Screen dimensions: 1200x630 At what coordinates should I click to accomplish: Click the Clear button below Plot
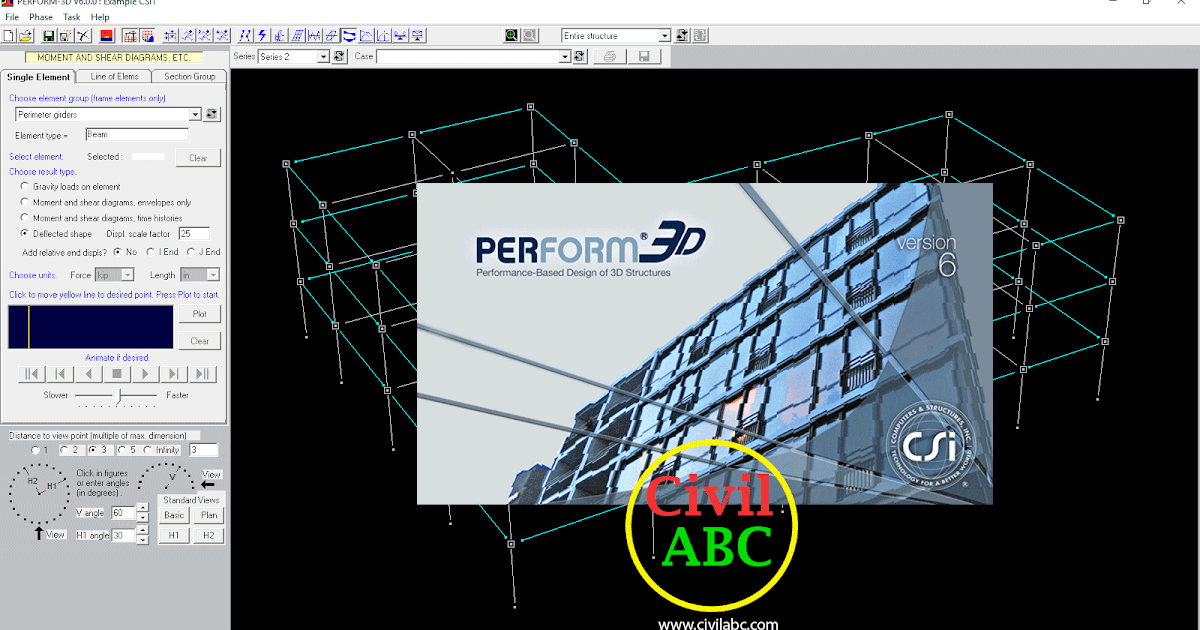tap(200, 341)
